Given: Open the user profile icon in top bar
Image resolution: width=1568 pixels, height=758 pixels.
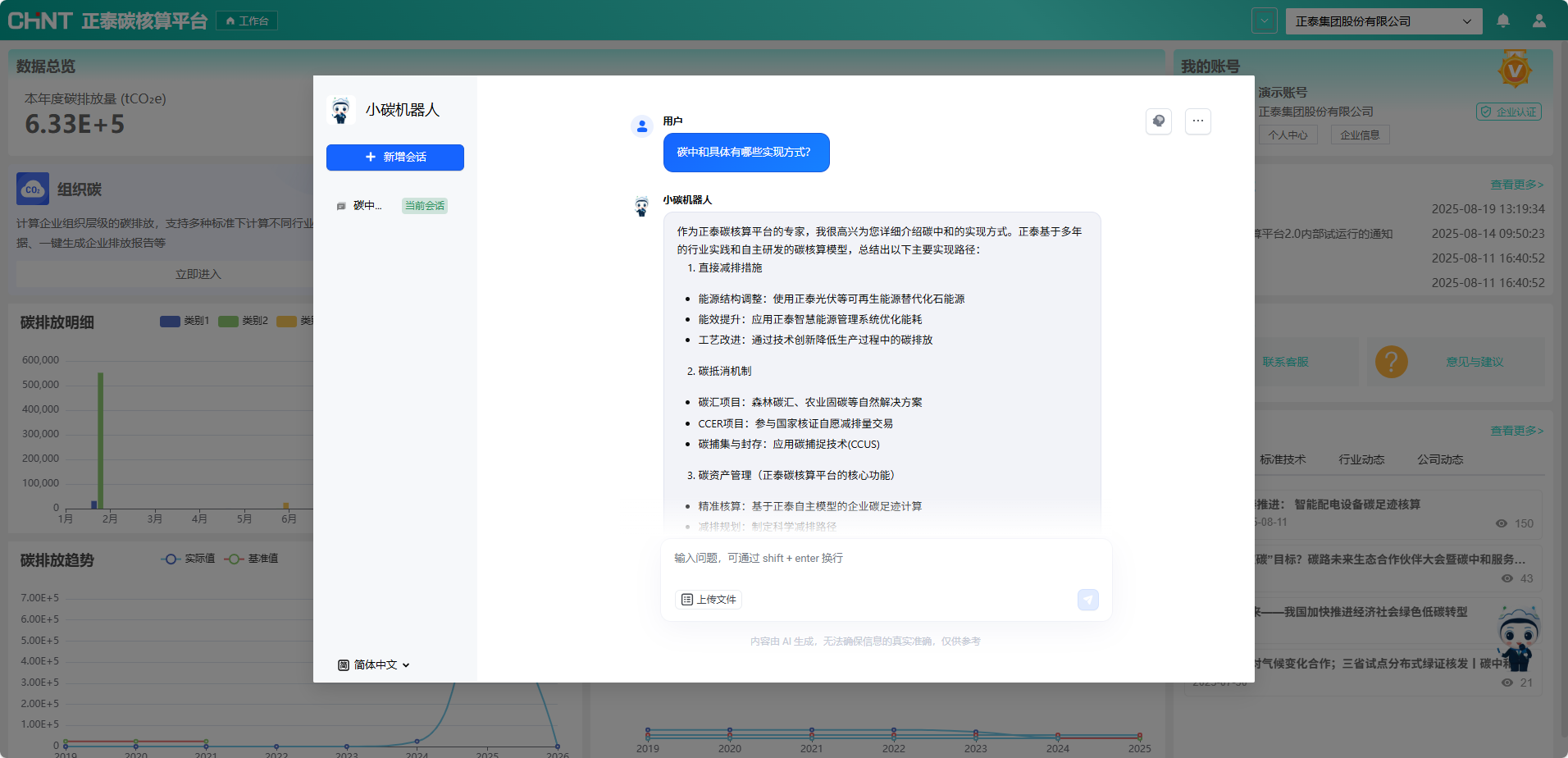Looking at the screenshot, I should [1539, 21].
